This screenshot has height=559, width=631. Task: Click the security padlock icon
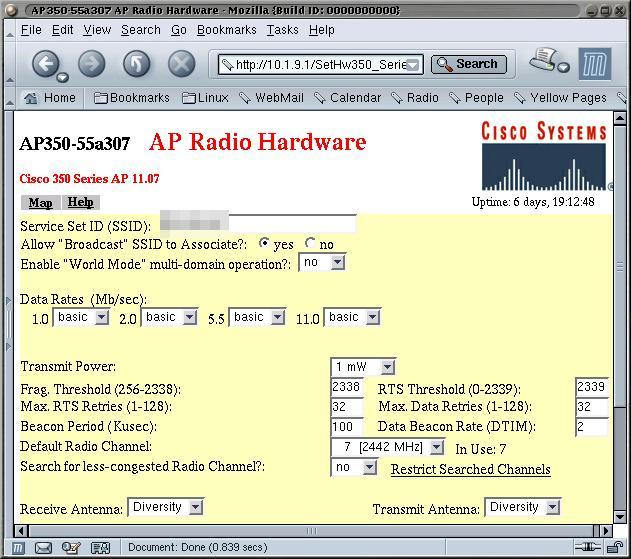pyautogui.click(x=615, y=547)
